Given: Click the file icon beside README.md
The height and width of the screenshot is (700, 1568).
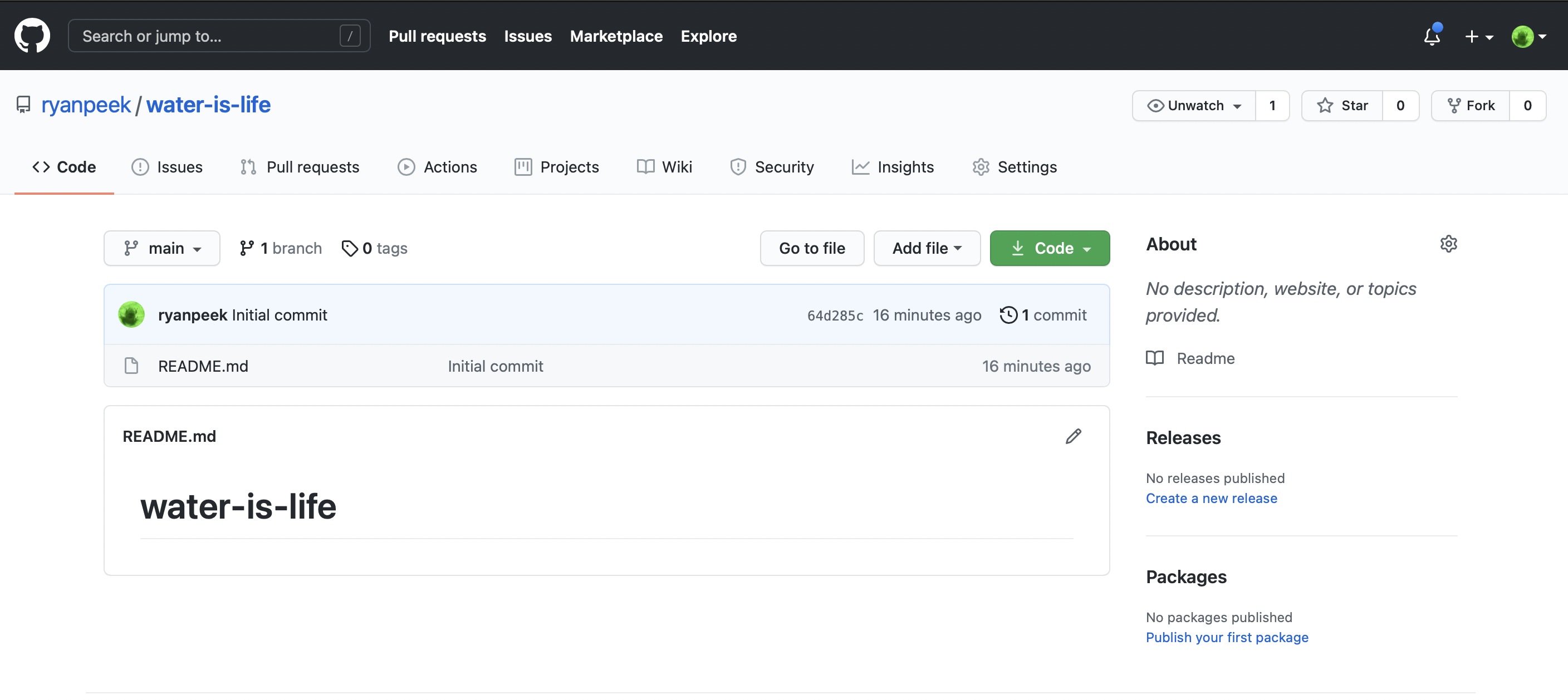Looking at the screenshot, I should pyautogui.click(x=131, y=366).
